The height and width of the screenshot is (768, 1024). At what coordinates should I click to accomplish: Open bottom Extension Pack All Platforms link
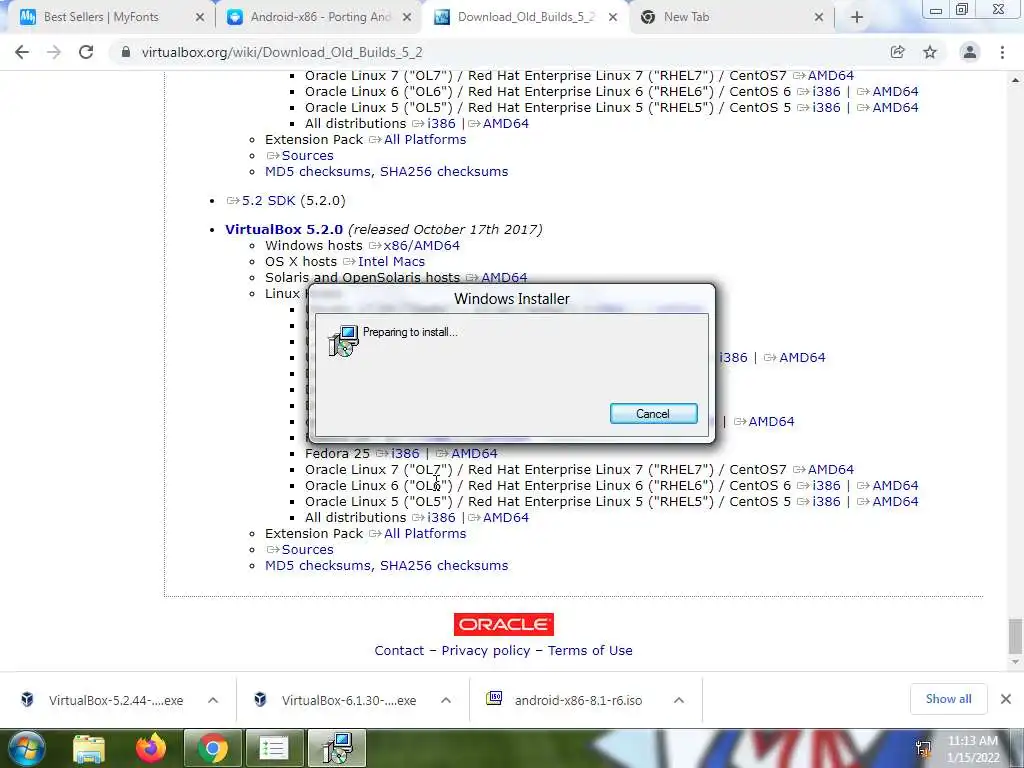(425, 534)
